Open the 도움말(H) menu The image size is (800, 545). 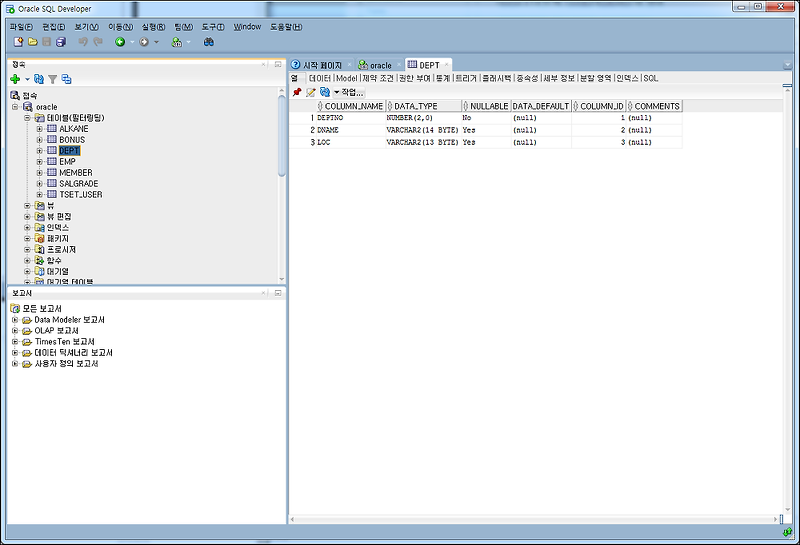[x=286, y=27]
